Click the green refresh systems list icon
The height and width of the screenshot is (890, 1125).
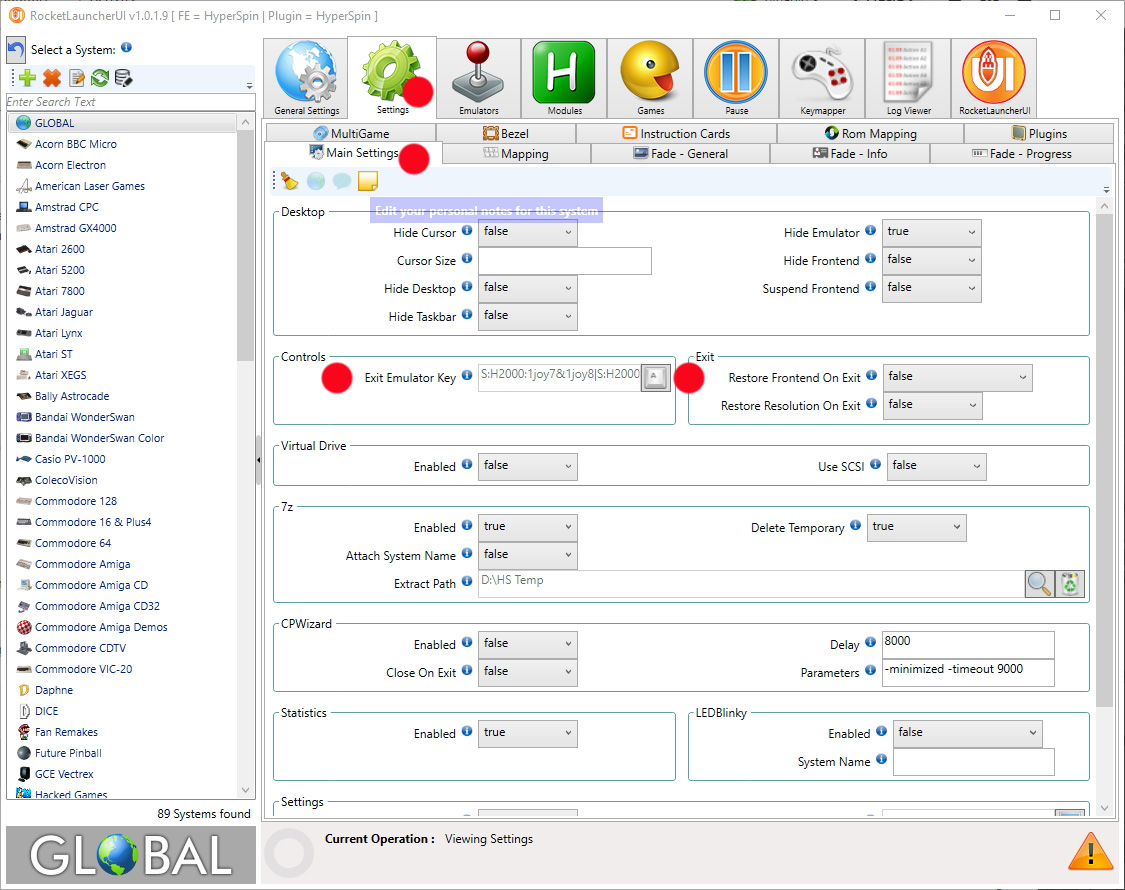pyautogui.click(x=100, y=78)
